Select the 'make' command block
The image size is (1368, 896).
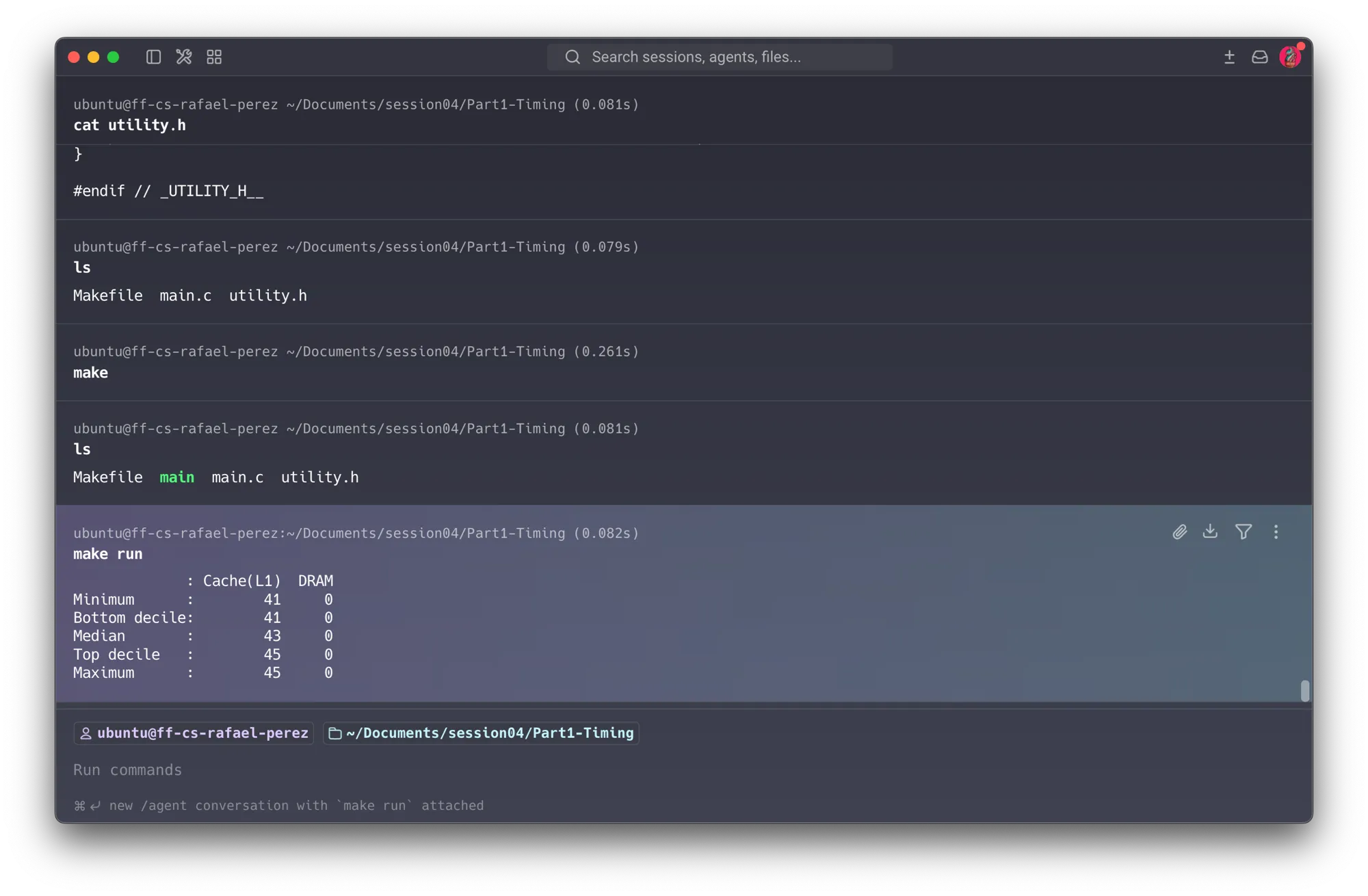tap(684, 363)
